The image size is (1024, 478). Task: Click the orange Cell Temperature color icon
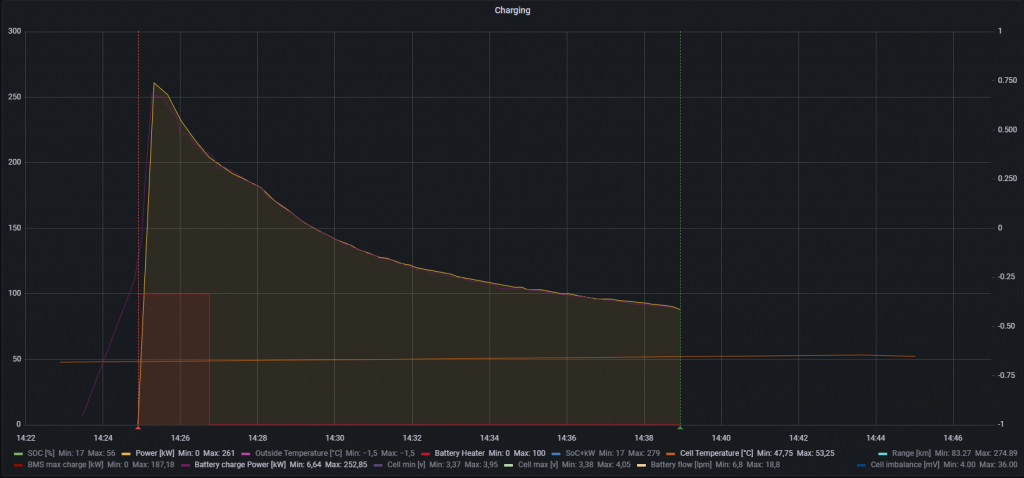coord(671,453)
